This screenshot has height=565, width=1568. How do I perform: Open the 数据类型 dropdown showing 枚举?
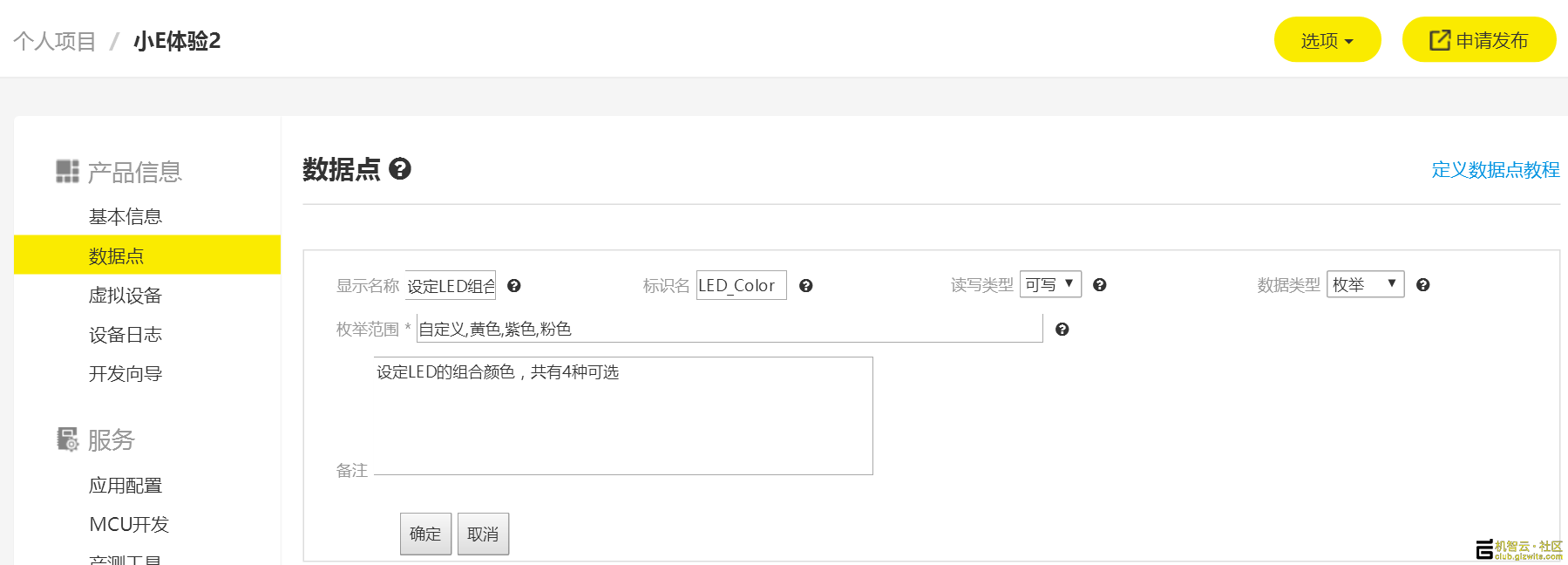pyautogui.click(x=1365, y=284)
